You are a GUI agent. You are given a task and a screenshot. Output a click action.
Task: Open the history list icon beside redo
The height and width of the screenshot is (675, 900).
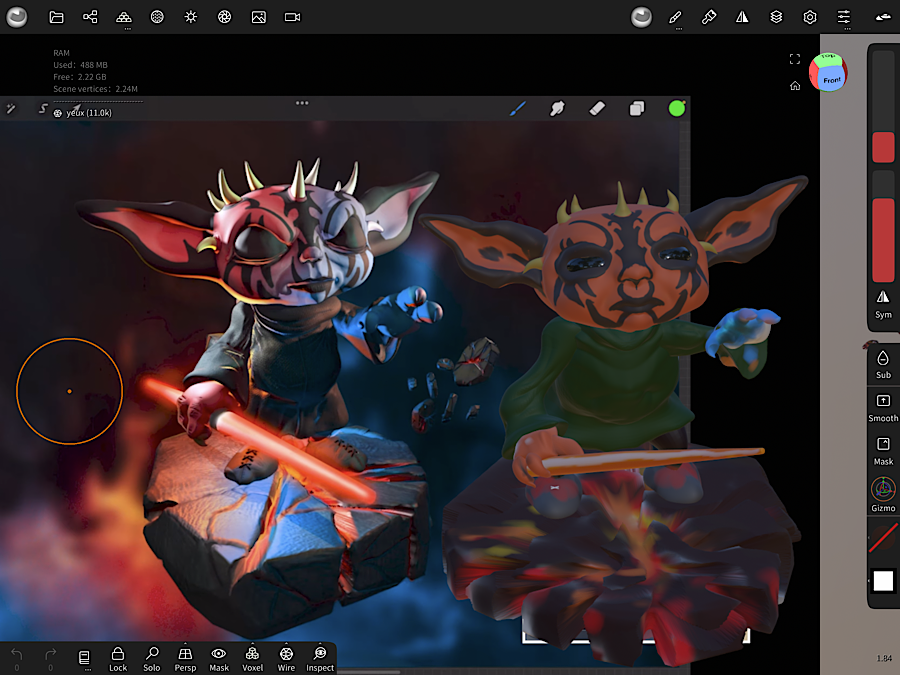pos(84,658)
